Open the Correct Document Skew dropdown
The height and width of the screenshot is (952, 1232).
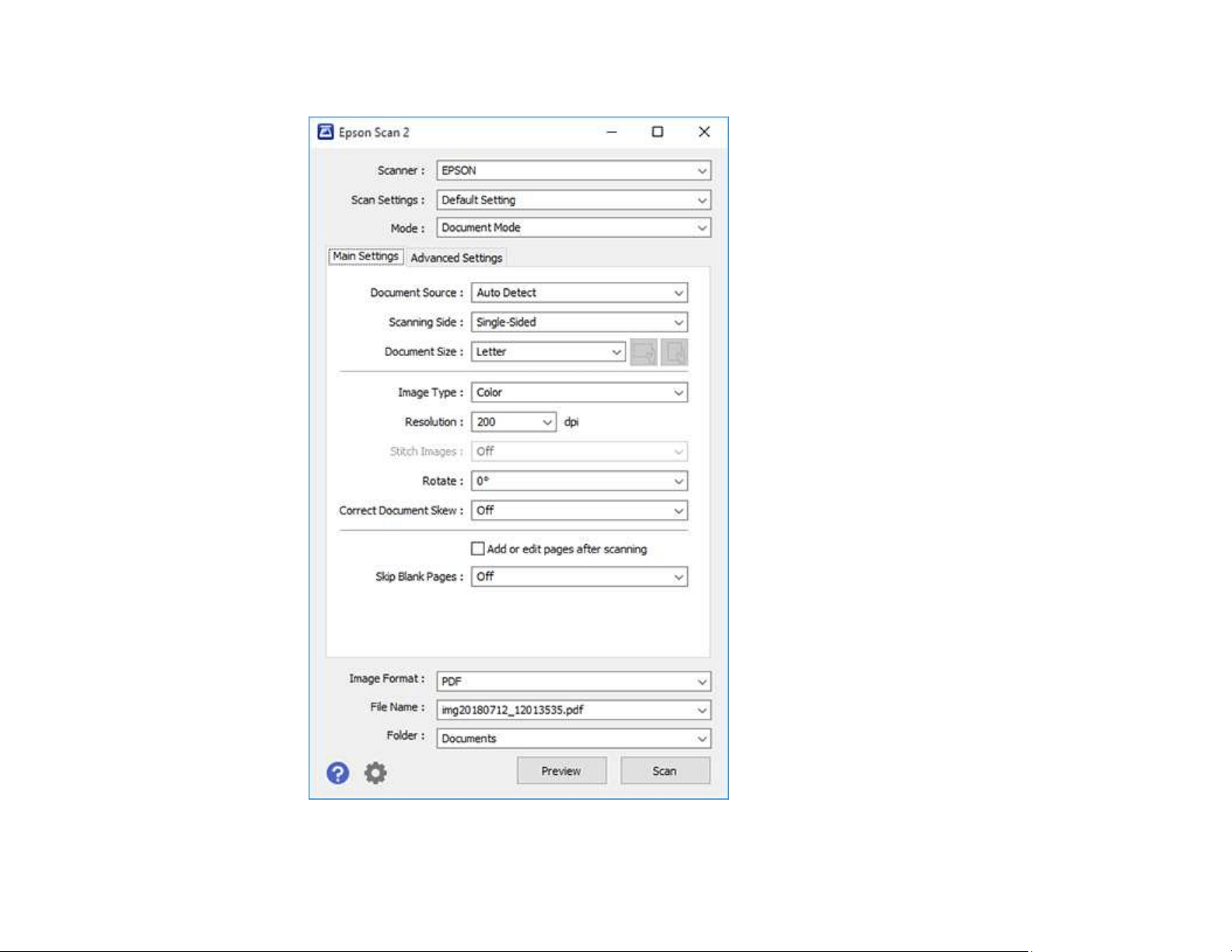(x=579, y=511)
